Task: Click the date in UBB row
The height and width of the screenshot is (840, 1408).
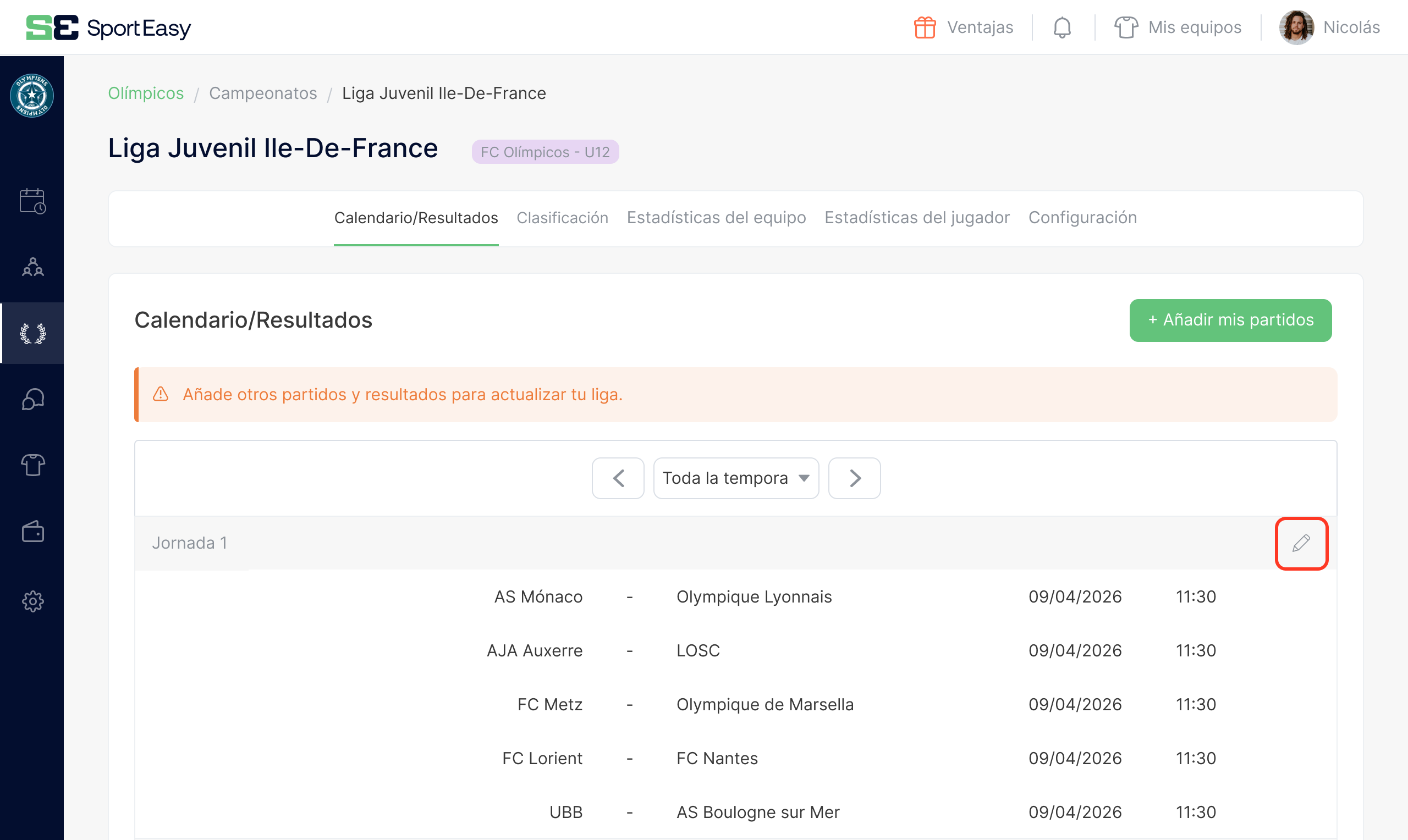Action: 1075,813
